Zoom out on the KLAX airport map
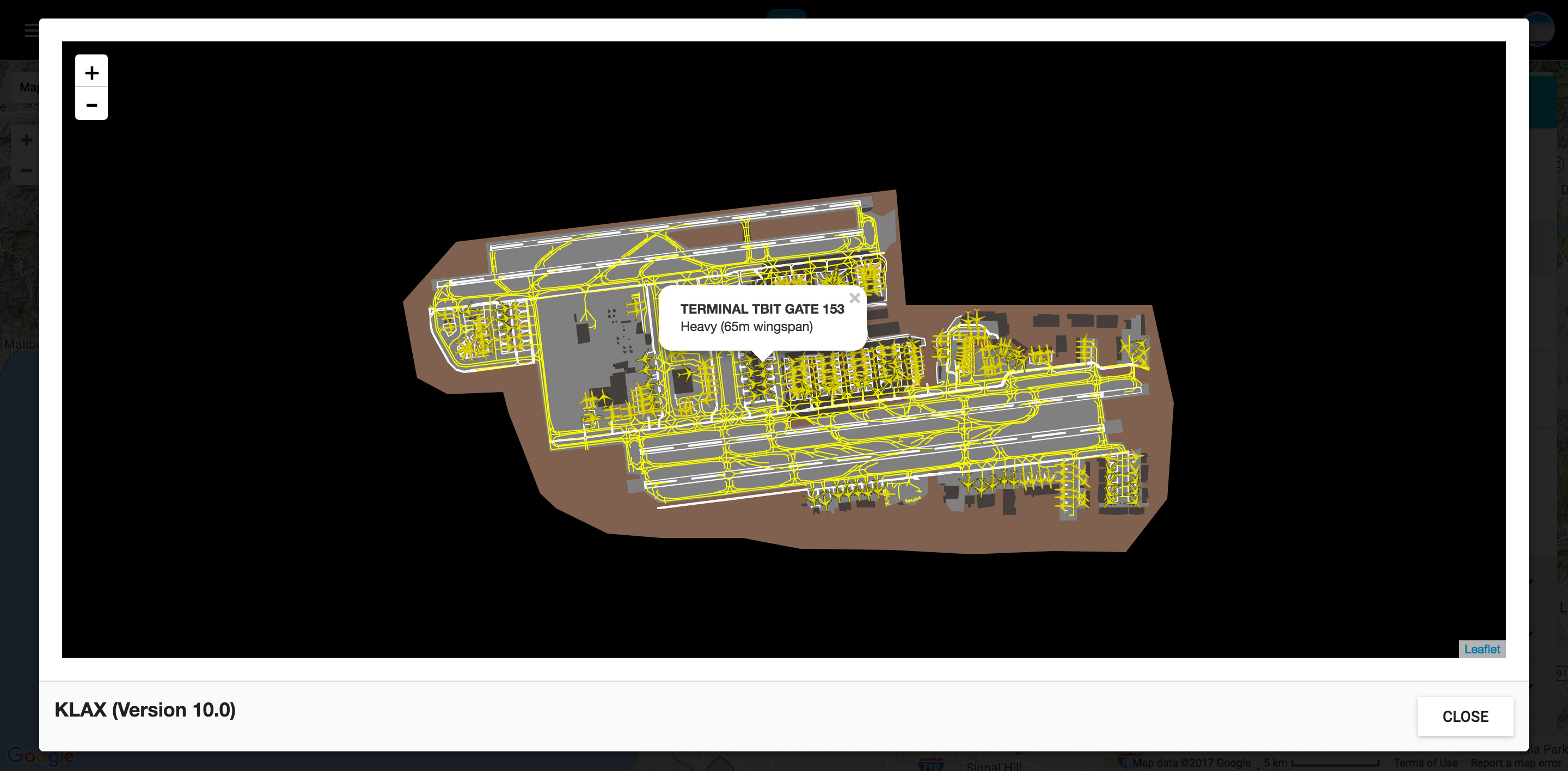Image resolution: width=1568 pixels, height=771 pixels. (x=91, y=105)
